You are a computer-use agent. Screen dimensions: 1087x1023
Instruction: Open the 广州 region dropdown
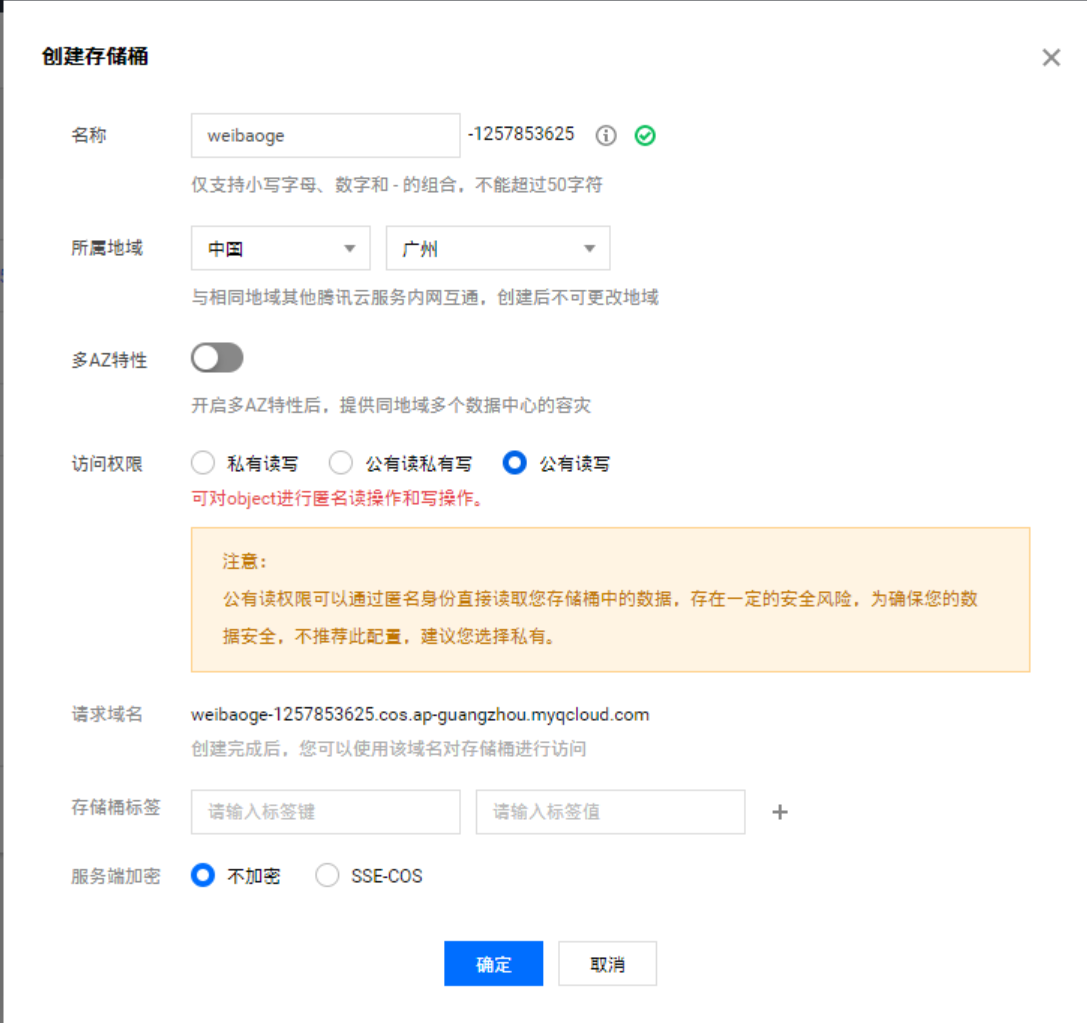498,248
